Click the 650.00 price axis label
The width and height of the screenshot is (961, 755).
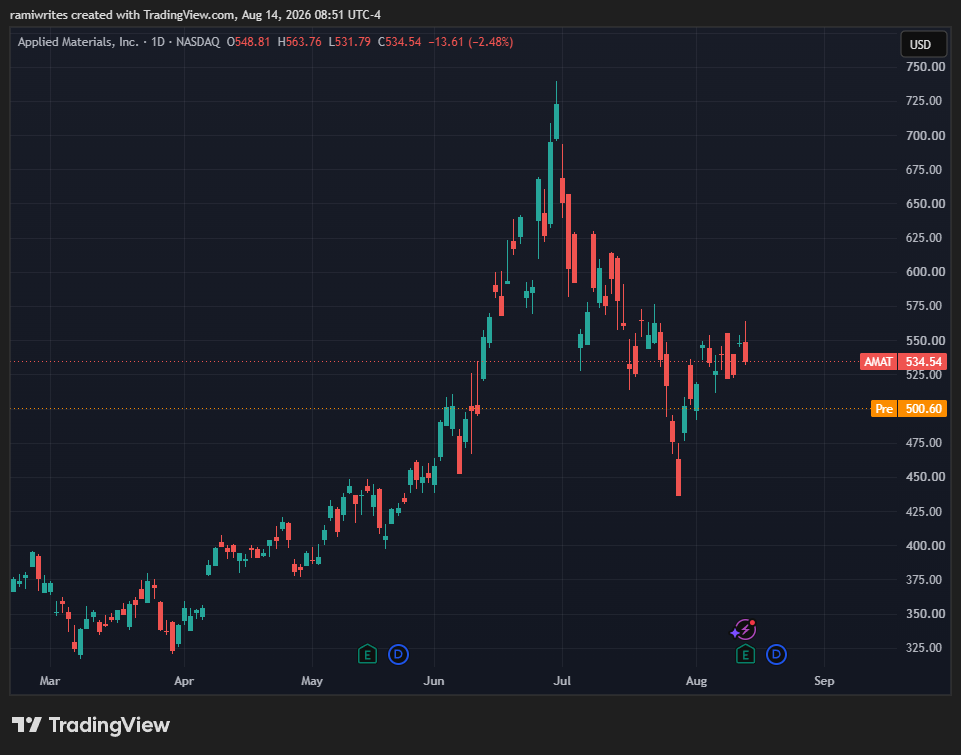tap(925, 203)
